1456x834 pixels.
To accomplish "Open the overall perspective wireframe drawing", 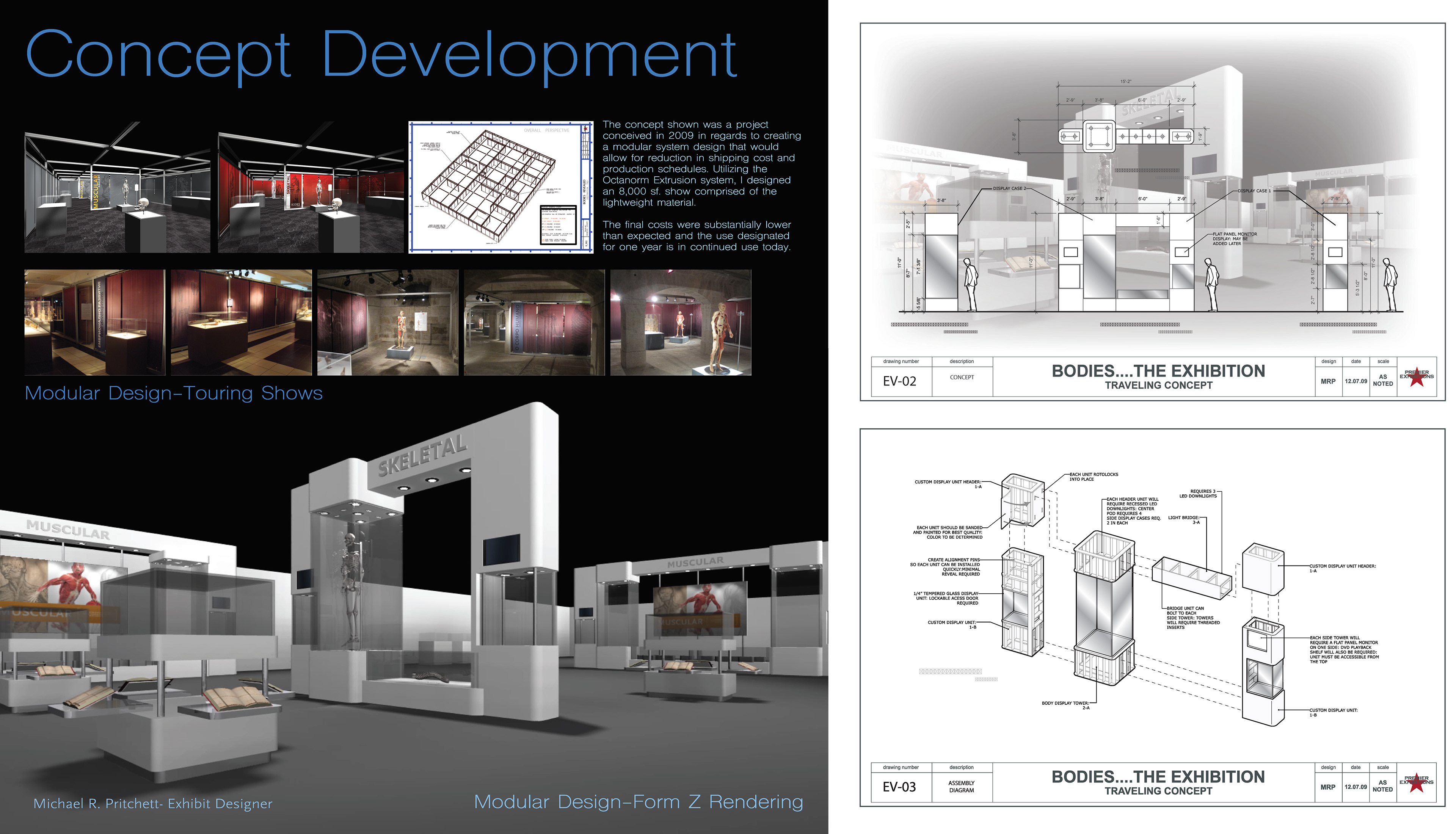I will [x=501, y=187].
